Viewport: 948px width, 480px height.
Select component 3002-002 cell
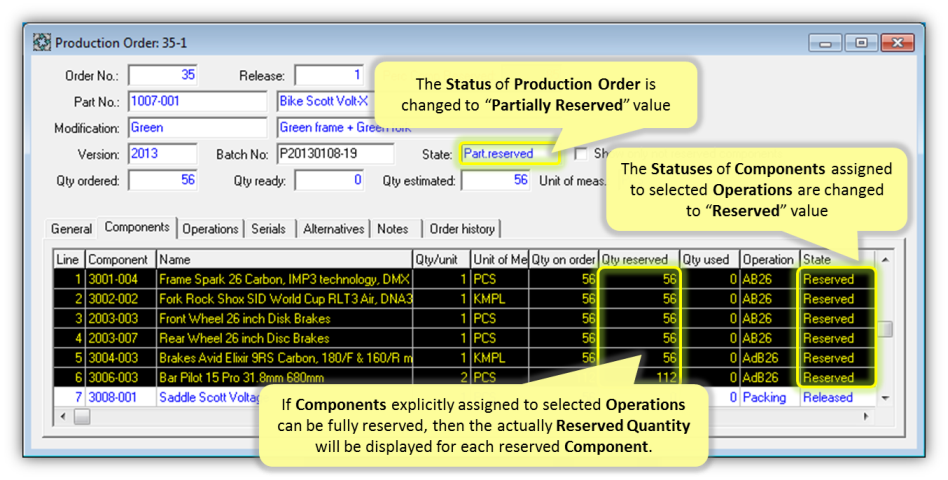[121, 299]
